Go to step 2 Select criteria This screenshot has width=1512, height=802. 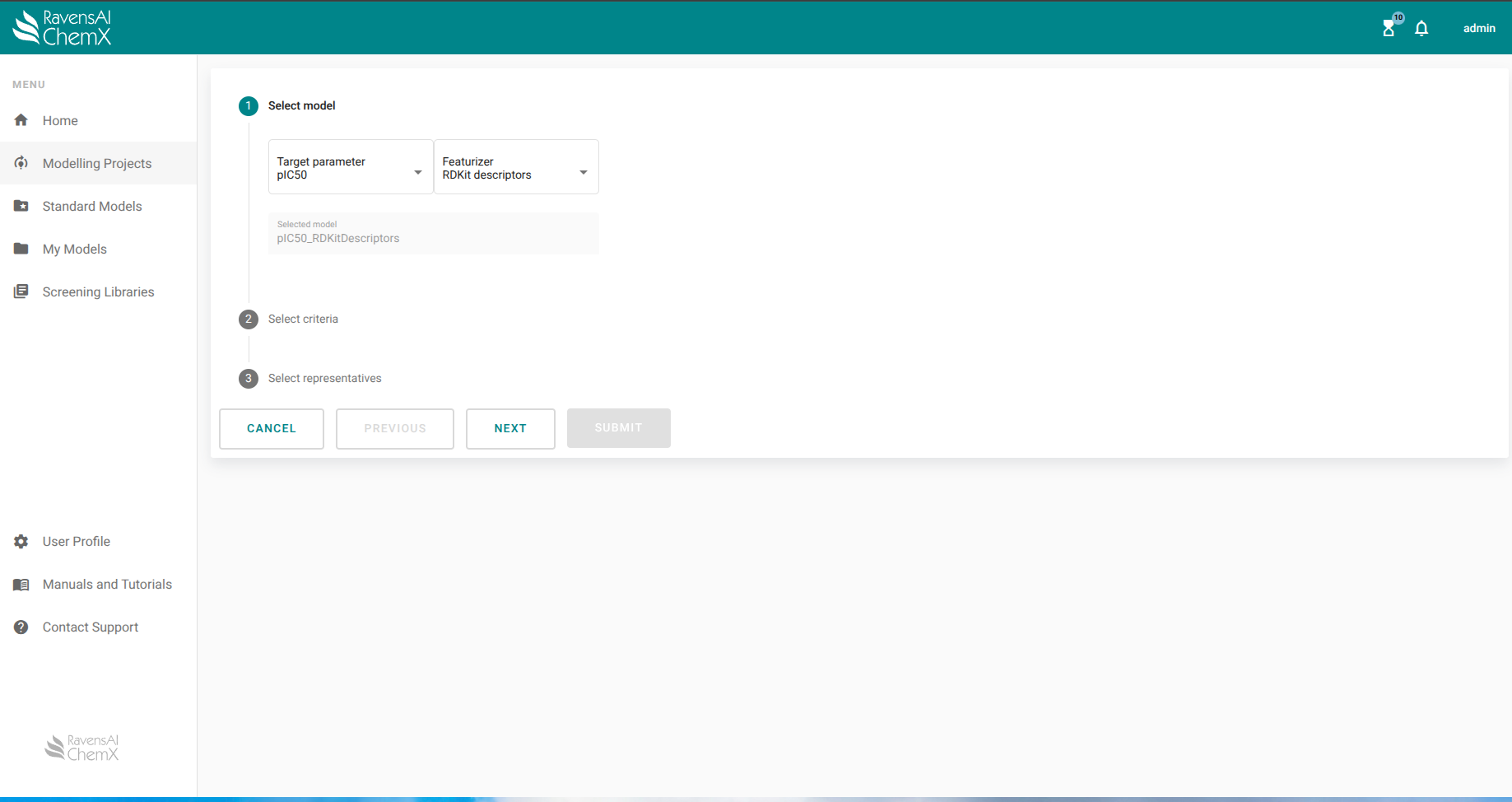tap(302, 319)
